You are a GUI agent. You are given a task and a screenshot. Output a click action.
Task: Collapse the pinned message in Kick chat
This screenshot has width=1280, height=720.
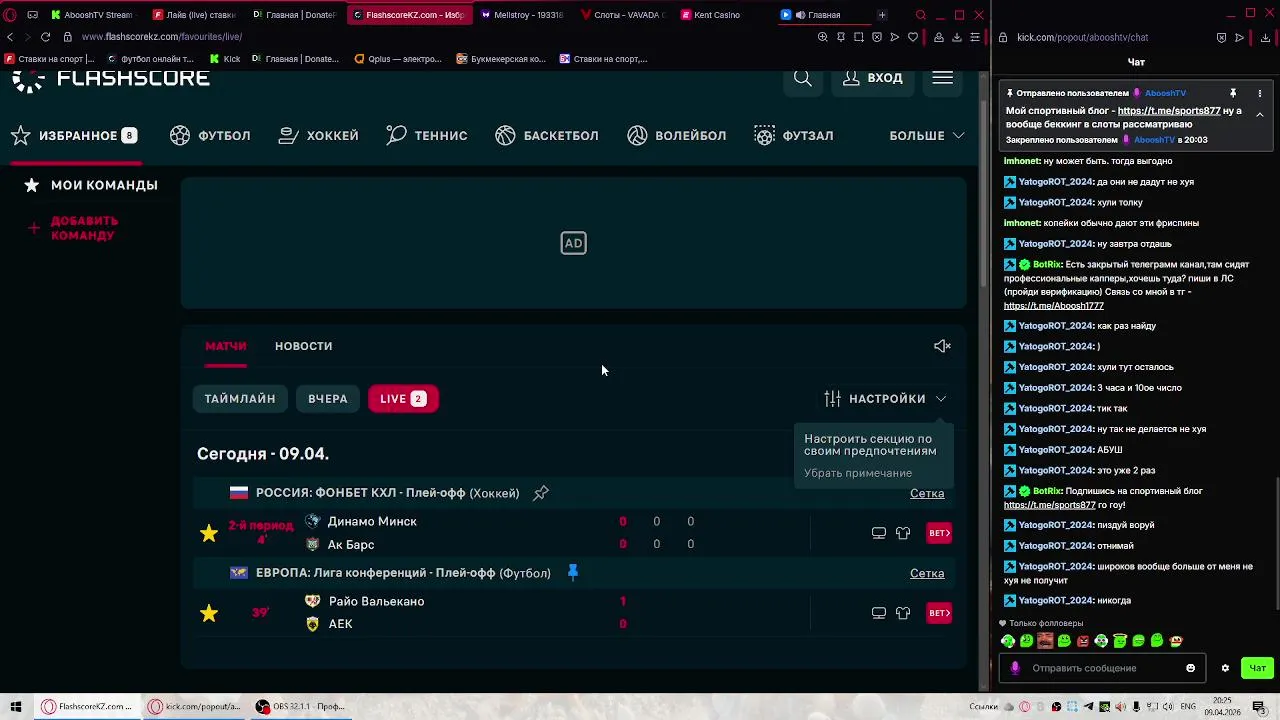click(1259, 115)
